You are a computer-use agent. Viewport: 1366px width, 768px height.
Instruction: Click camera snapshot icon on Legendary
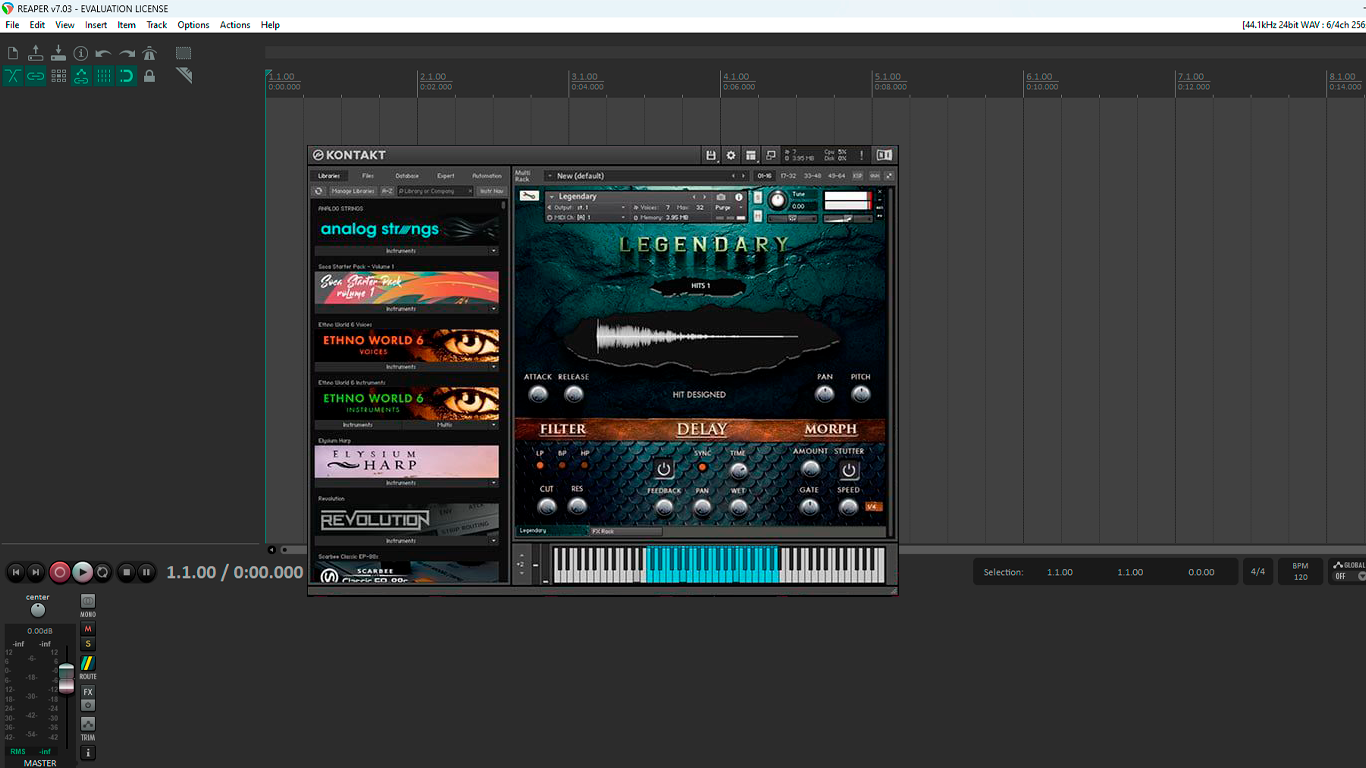tap(721, 197)
